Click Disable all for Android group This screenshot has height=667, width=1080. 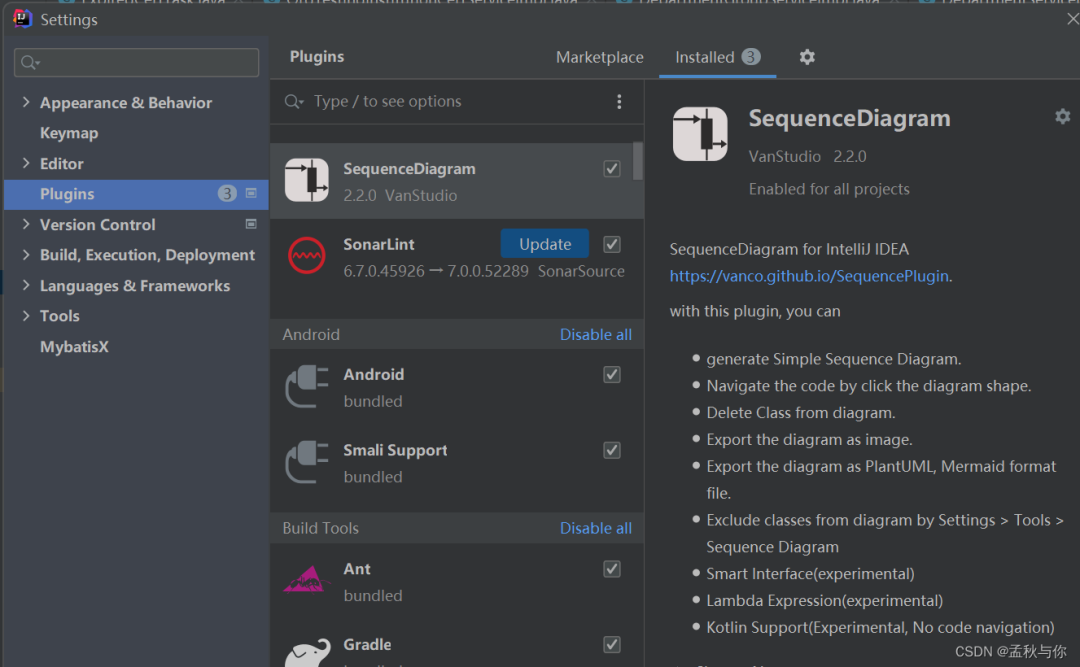(596, 335)
